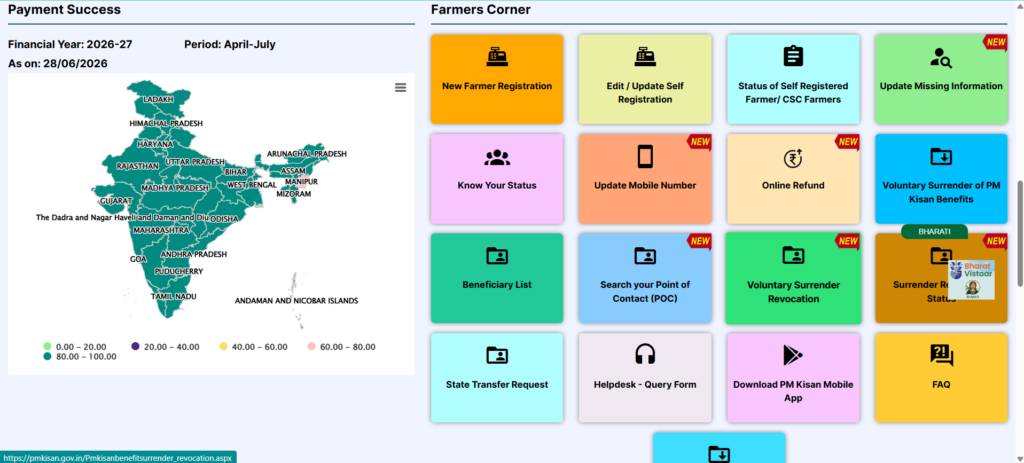
Task: Click the FAQ speech bubble icon
Action: [941, 355]
